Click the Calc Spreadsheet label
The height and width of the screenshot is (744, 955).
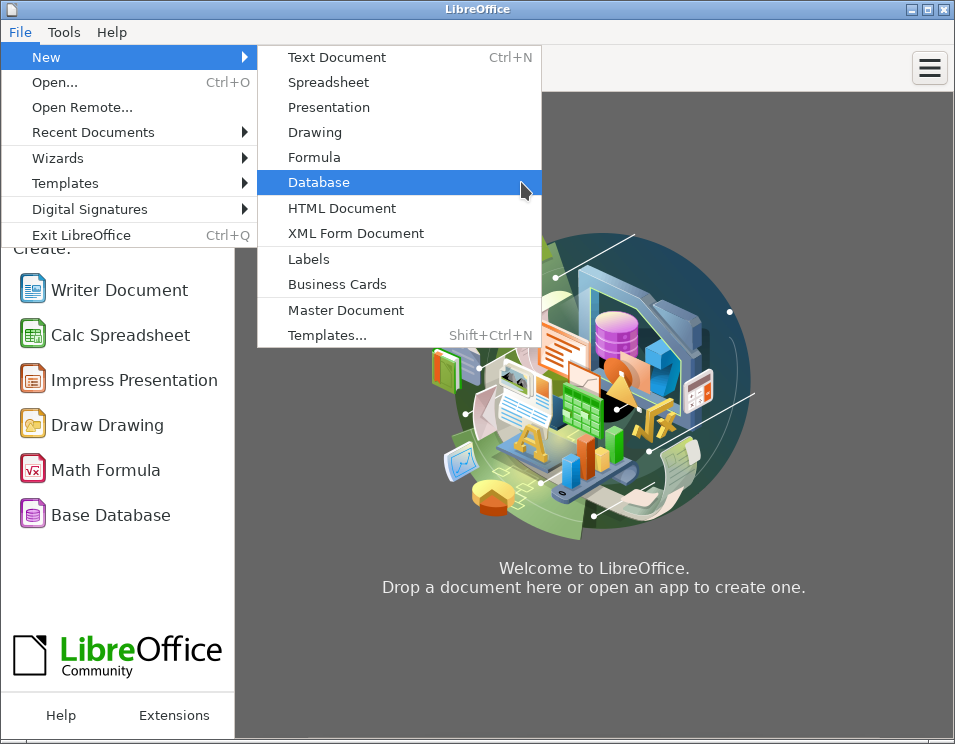click(121, 335)
